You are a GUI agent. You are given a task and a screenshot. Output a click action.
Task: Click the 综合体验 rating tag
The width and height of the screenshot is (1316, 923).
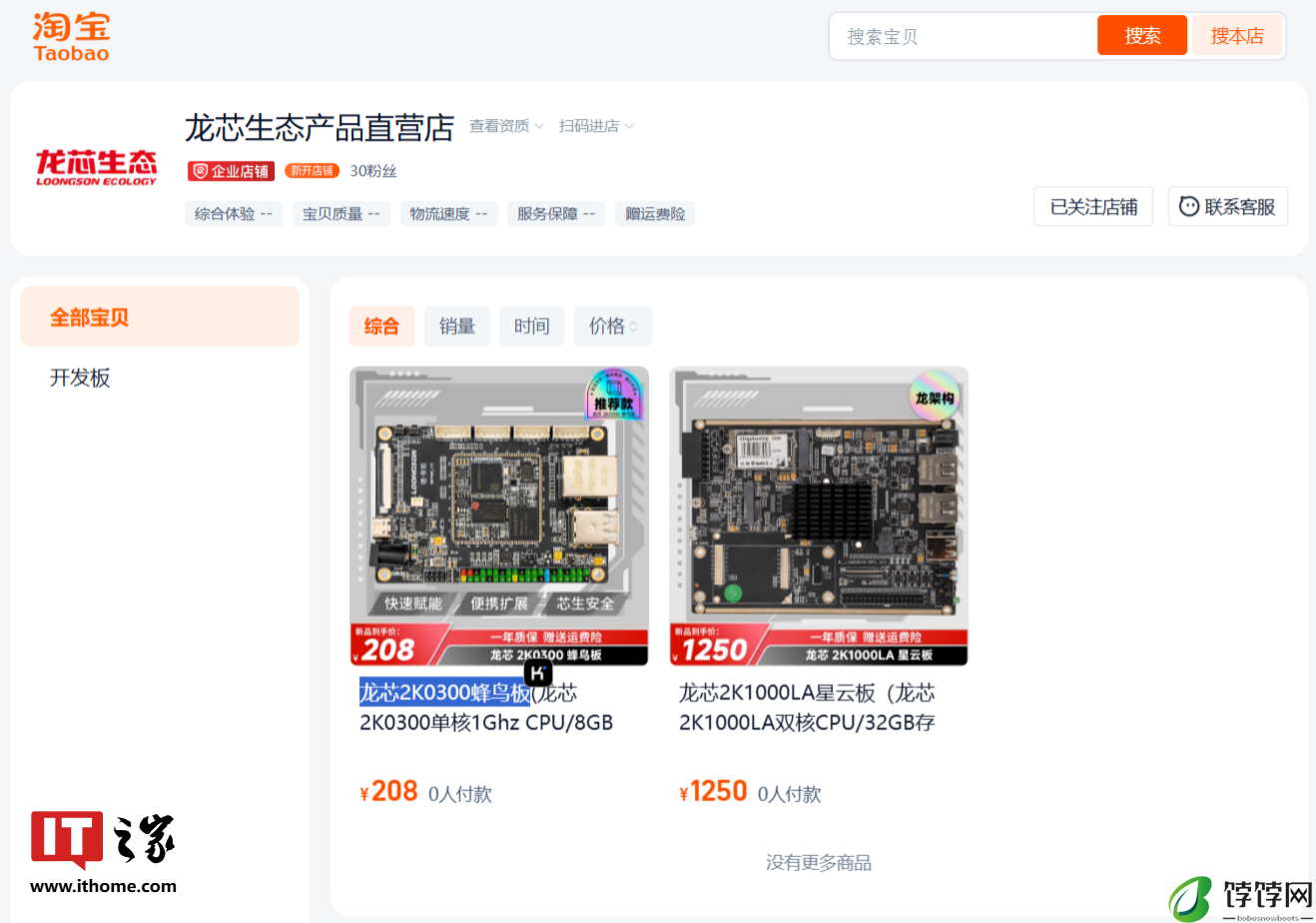tap(234, 214)
